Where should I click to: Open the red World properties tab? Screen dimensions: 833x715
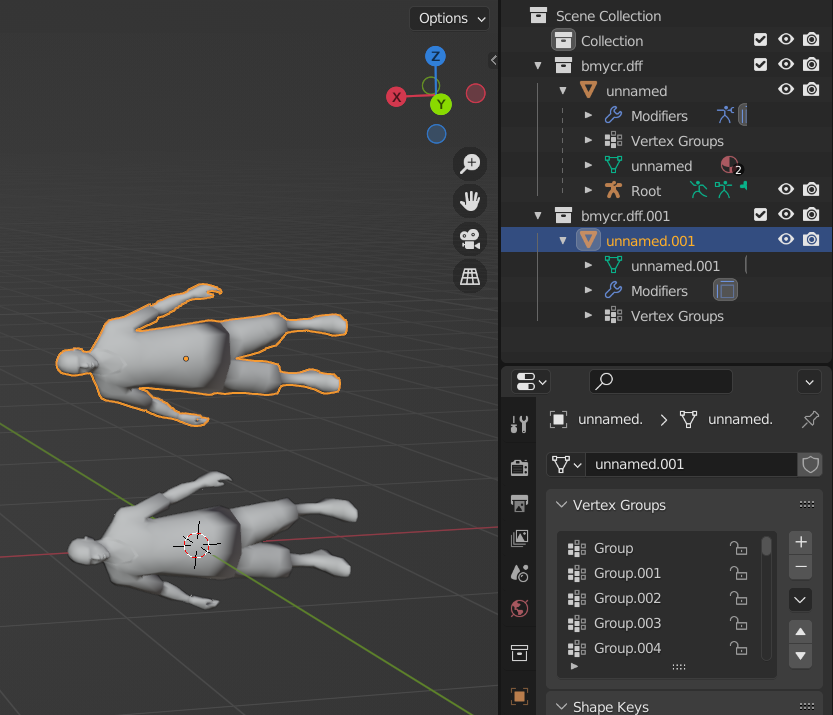[x=519, y=608]
